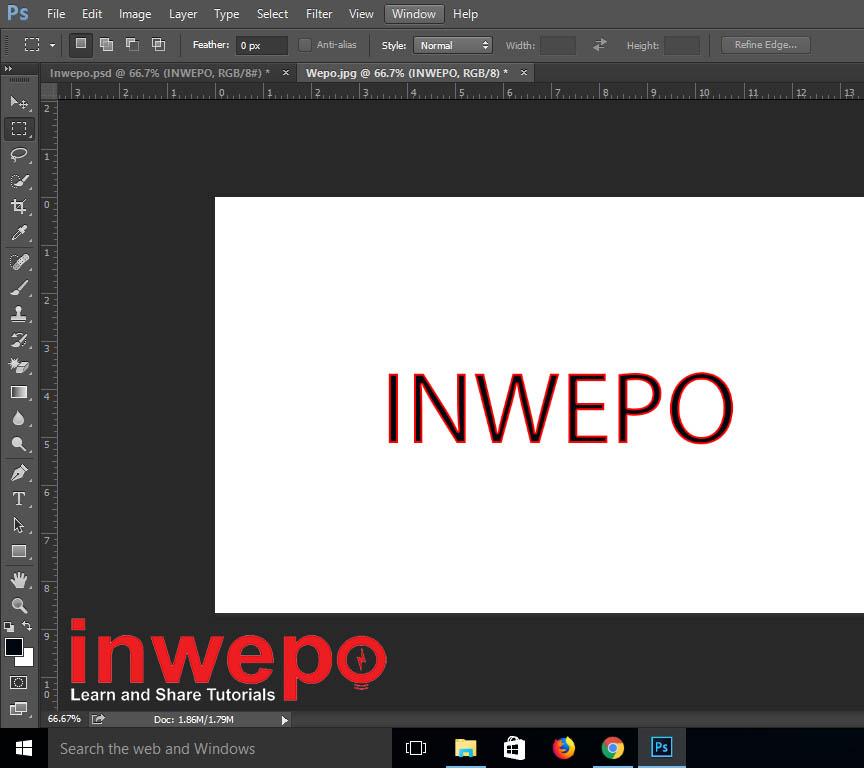Toggle Add to selection mode
This screenshot has width=864, height=768.
tap(106, 45)
